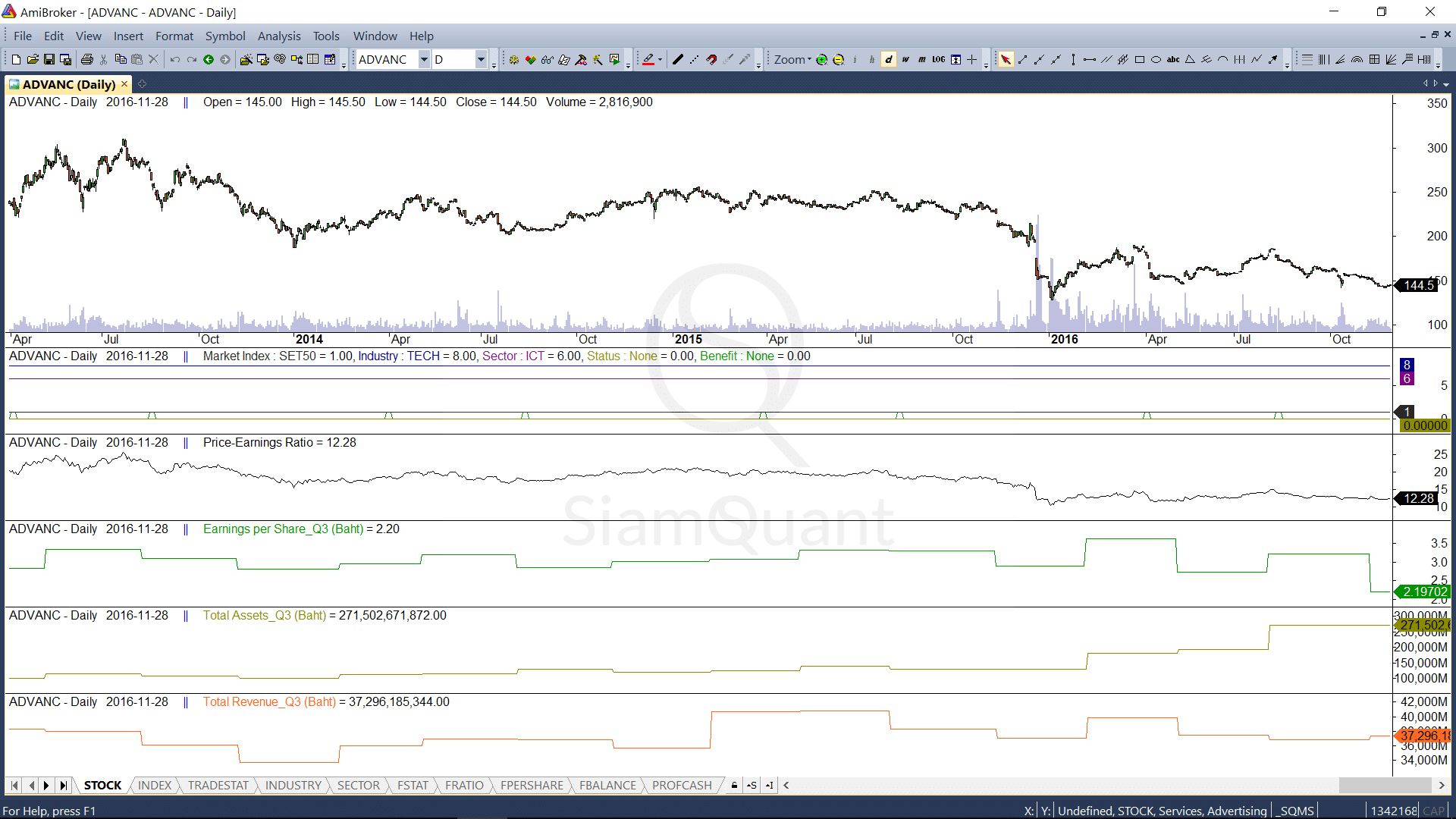The width and height of the screenshot is (1456, 819).
Task: Click the Zoom Out magnifier icon
Action: click(x=838, y=60)
